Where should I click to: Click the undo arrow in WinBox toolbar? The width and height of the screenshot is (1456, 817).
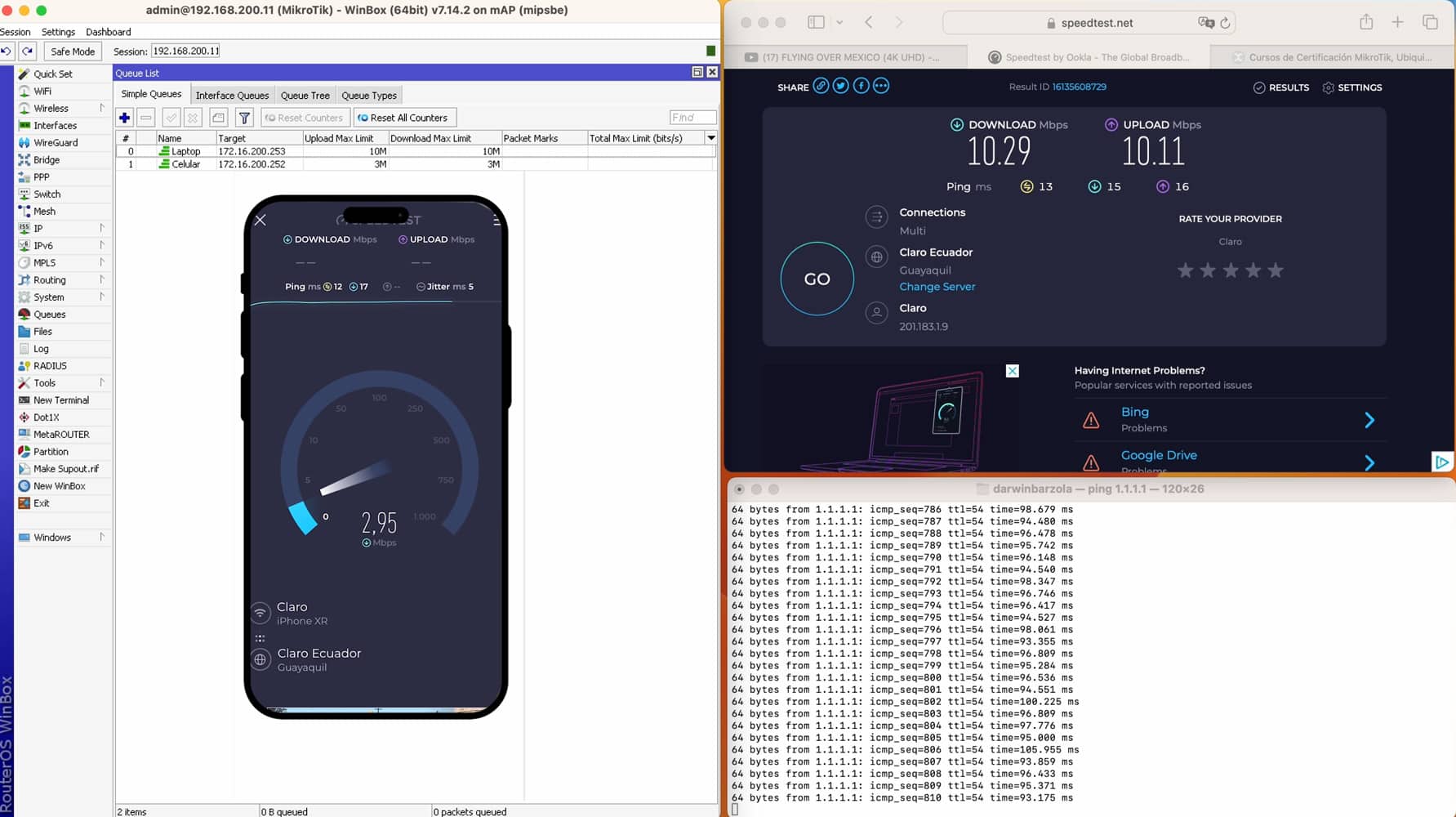[x=7, y=51]
